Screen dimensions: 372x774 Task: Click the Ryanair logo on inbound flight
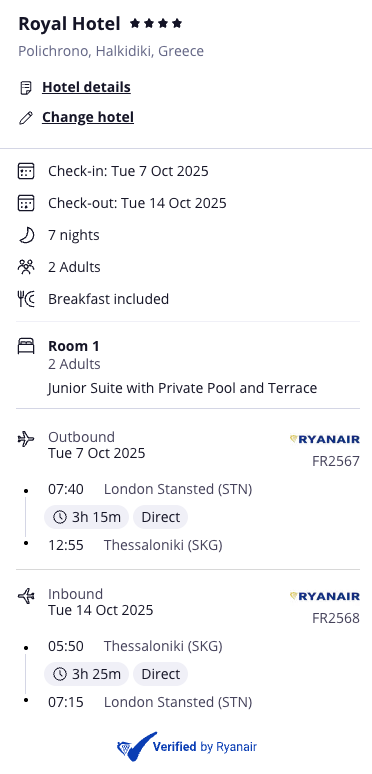325,596
